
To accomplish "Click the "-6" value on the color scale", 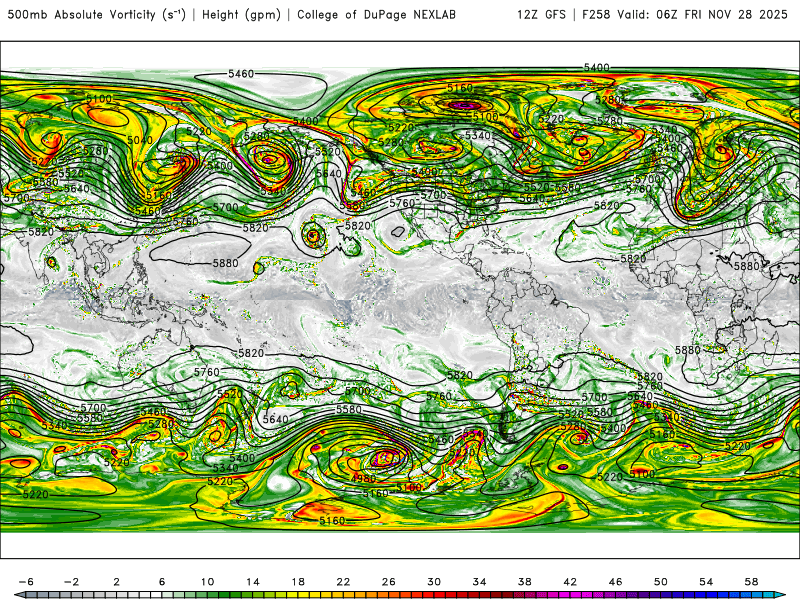I will click(x=26, y=582).
